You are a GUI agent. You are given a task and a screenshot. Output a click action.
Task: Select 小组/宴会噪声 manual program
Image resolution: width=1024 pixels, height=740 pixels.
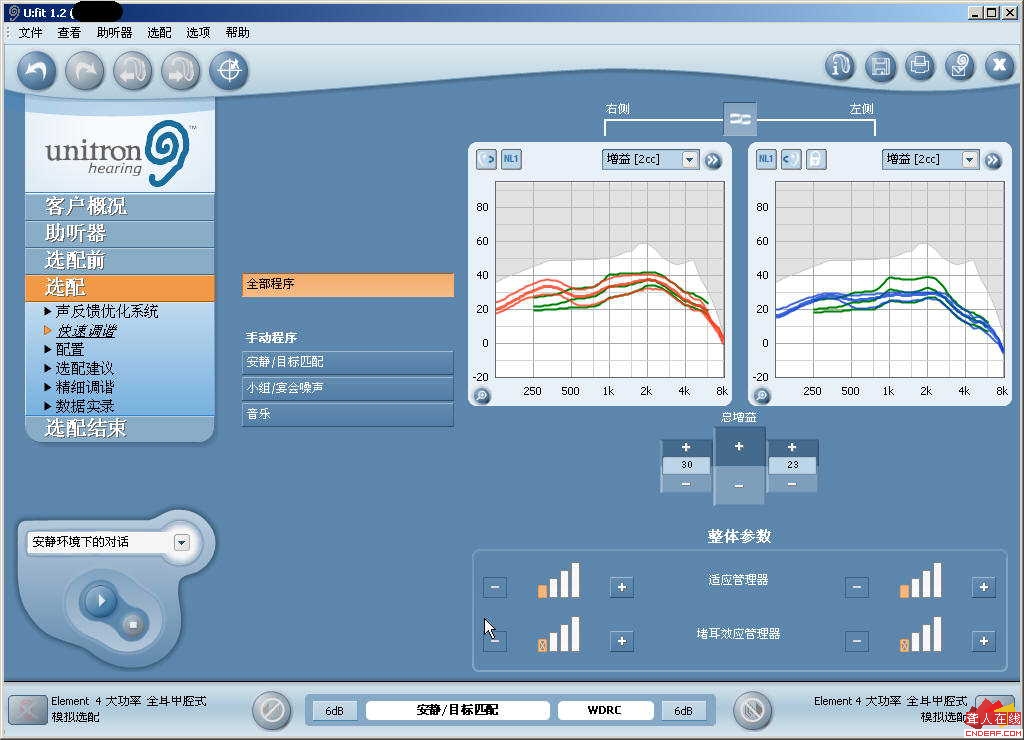pos(348,388)
